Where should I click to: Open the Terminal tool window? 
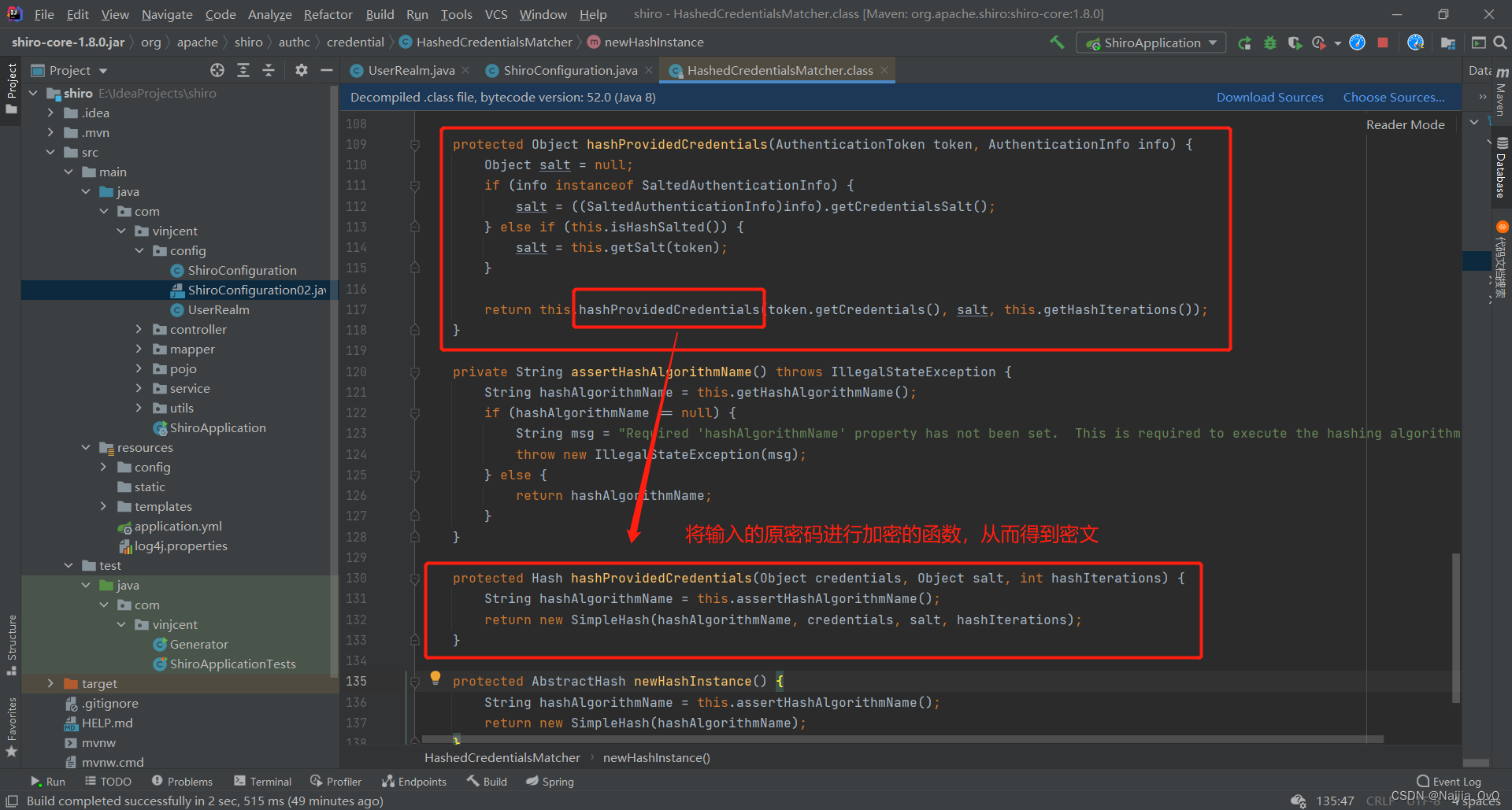tap(263, 782)
